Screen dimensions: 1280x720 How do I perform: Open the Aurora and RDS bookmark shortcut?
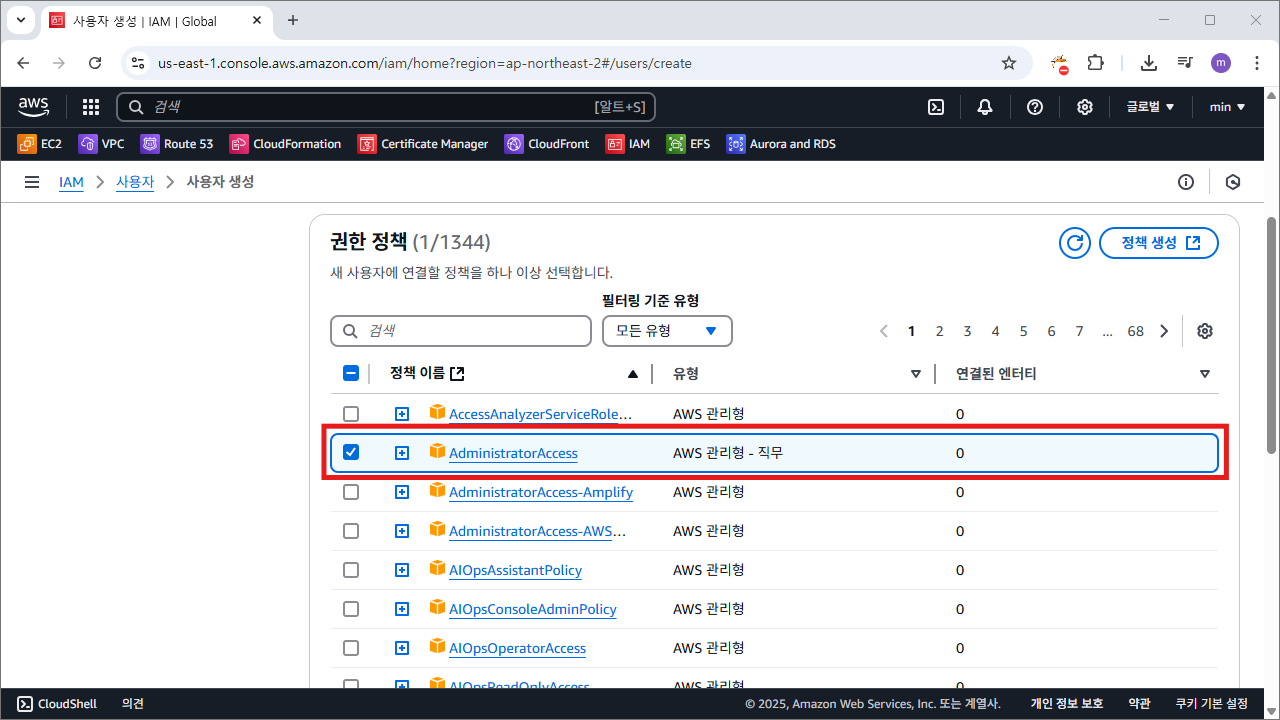(x=781, y=144)
